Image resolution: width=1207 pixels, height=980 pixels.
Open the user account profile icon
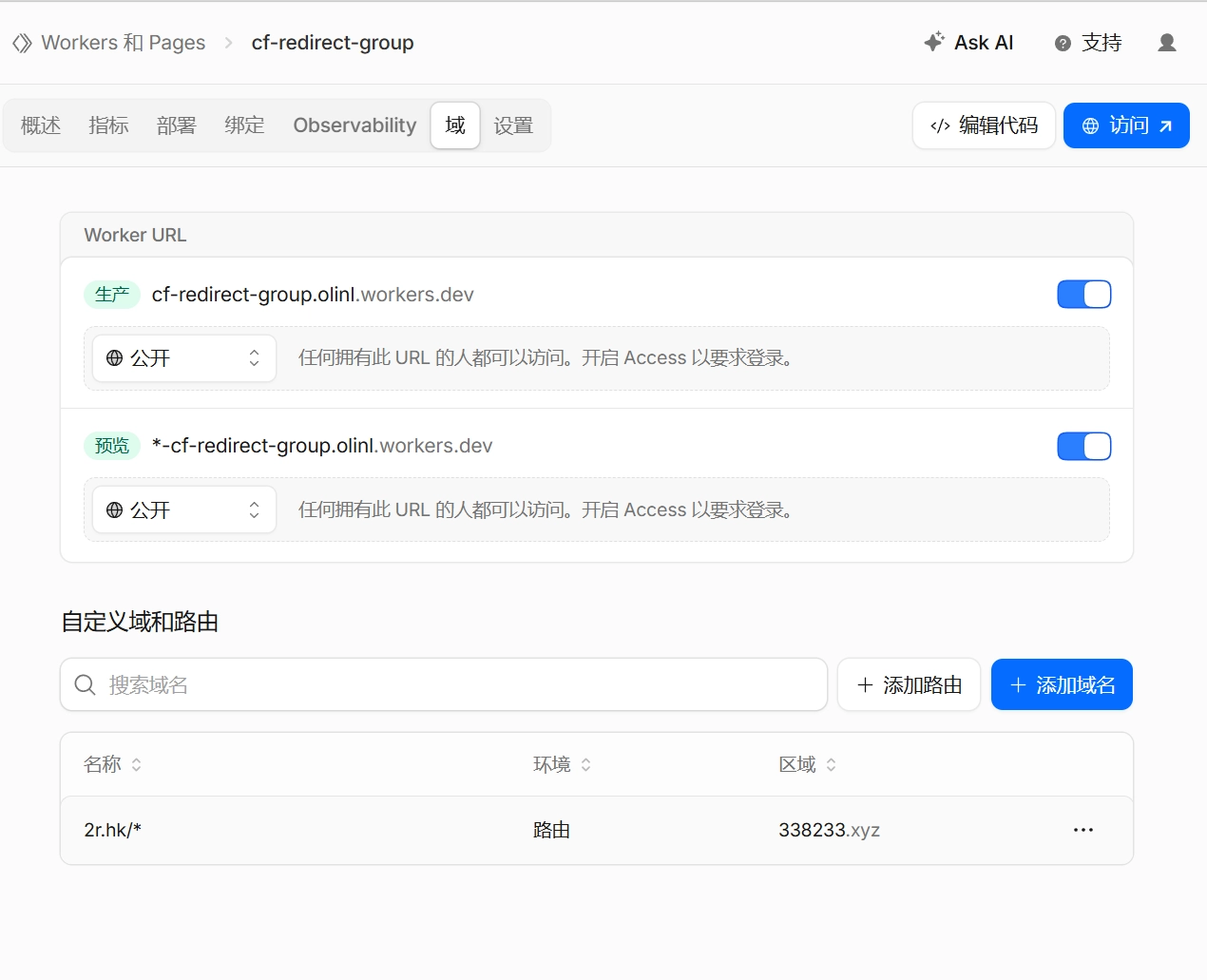coord(1167,43)
